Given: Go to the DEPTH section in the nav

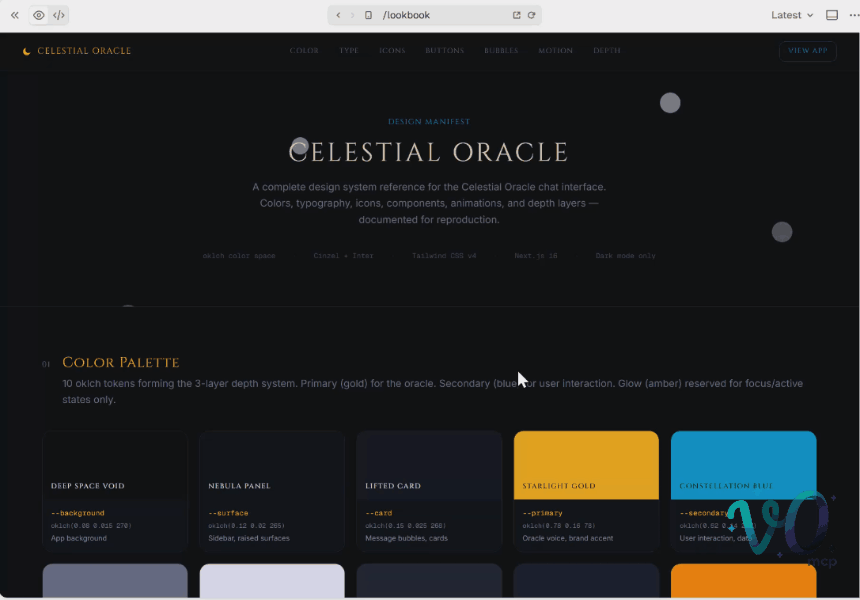Looking at the screenshot, I should [x=607, y=50].
